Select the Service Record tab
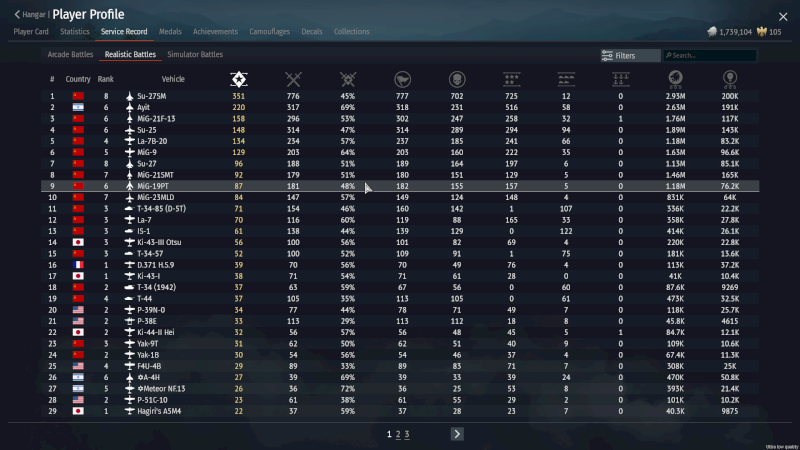 click(124, 32)
